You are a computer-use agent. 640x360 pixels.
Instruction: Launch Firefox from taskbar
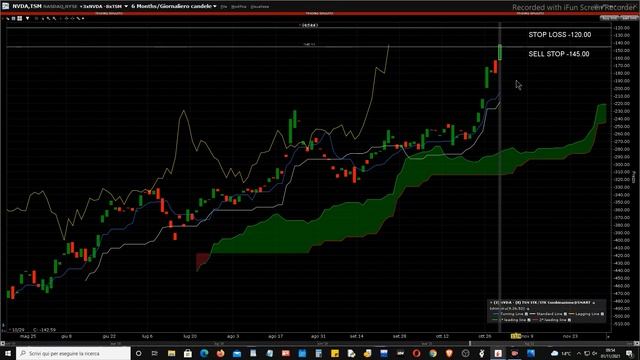pos(220,353)
